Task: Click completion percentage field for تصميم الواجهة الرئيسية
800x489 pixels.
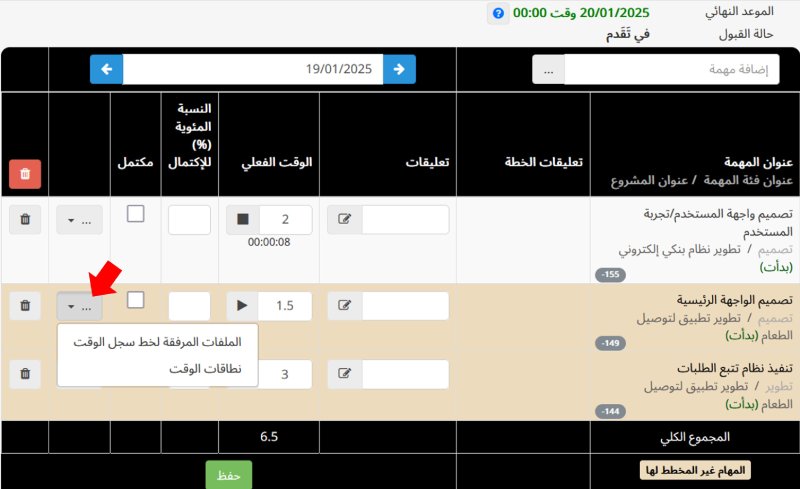Action: pos(189,306)
